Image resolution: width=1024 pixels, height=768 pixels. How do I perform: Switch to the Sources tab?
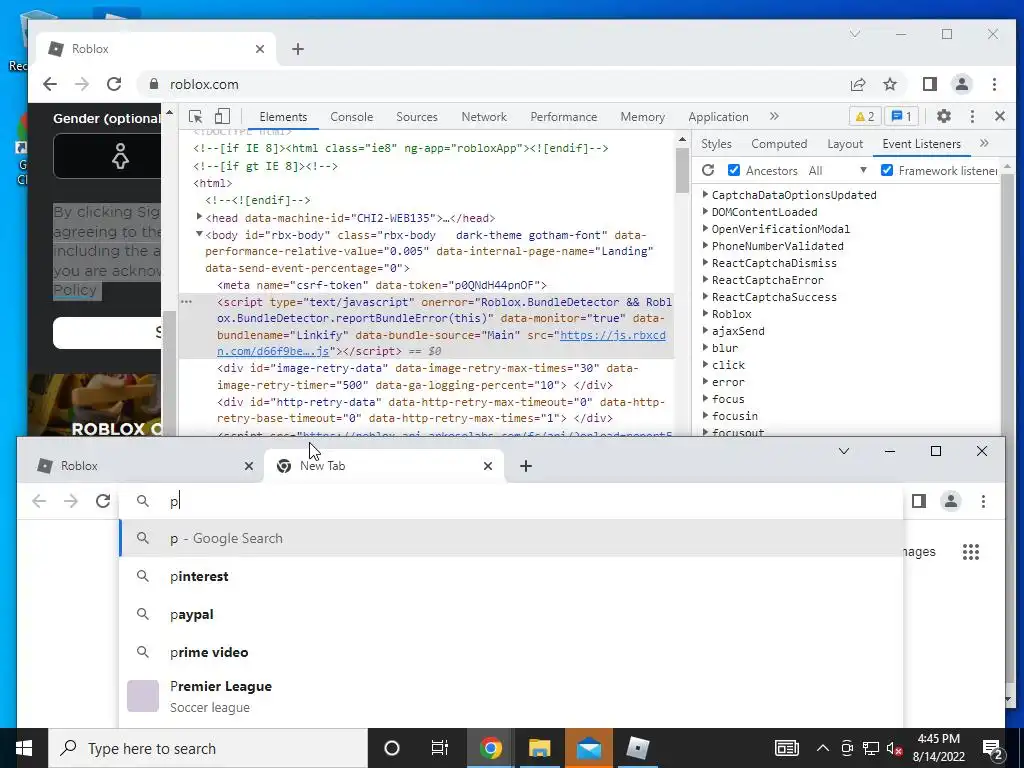[417, 117]
